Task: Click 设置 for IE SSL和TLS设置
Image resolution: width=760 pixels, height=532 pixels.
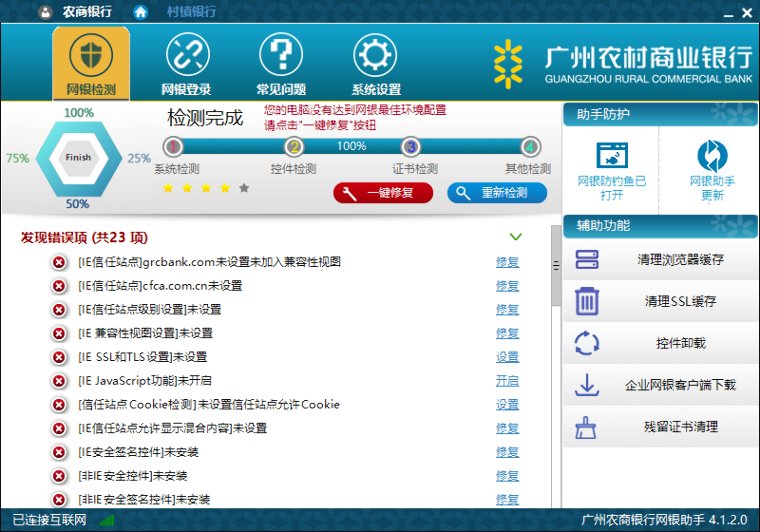Action: (x=507, y=357)
